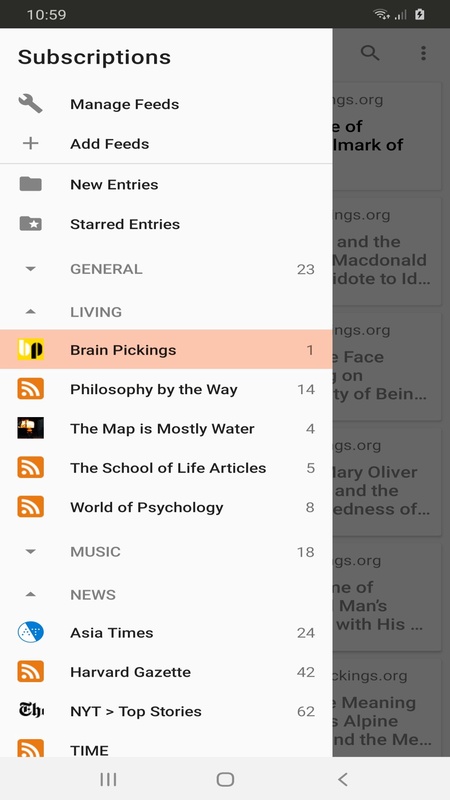Tap the Android home navigation button

[x=225, y=779]
